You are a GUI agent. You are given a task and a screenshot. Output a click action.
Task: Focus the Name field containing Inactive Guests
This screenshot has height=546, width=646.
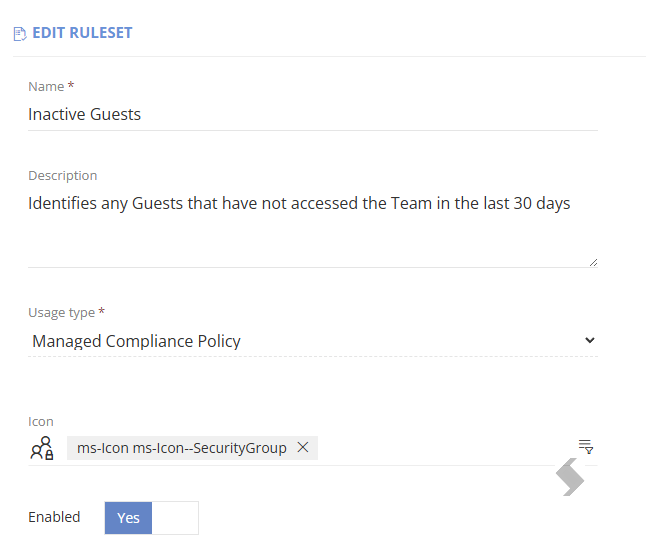coord(313,115)
